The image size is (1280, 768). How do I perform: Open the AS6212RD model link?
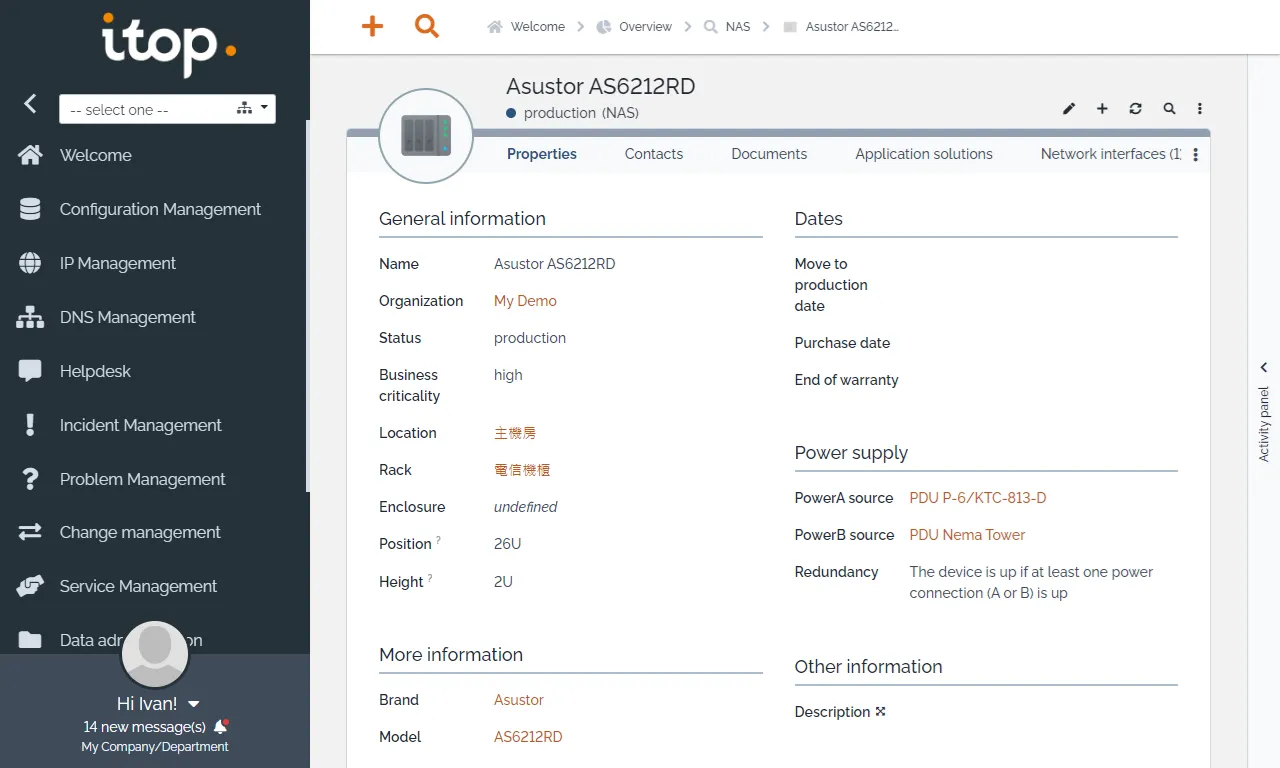point(528,737)
